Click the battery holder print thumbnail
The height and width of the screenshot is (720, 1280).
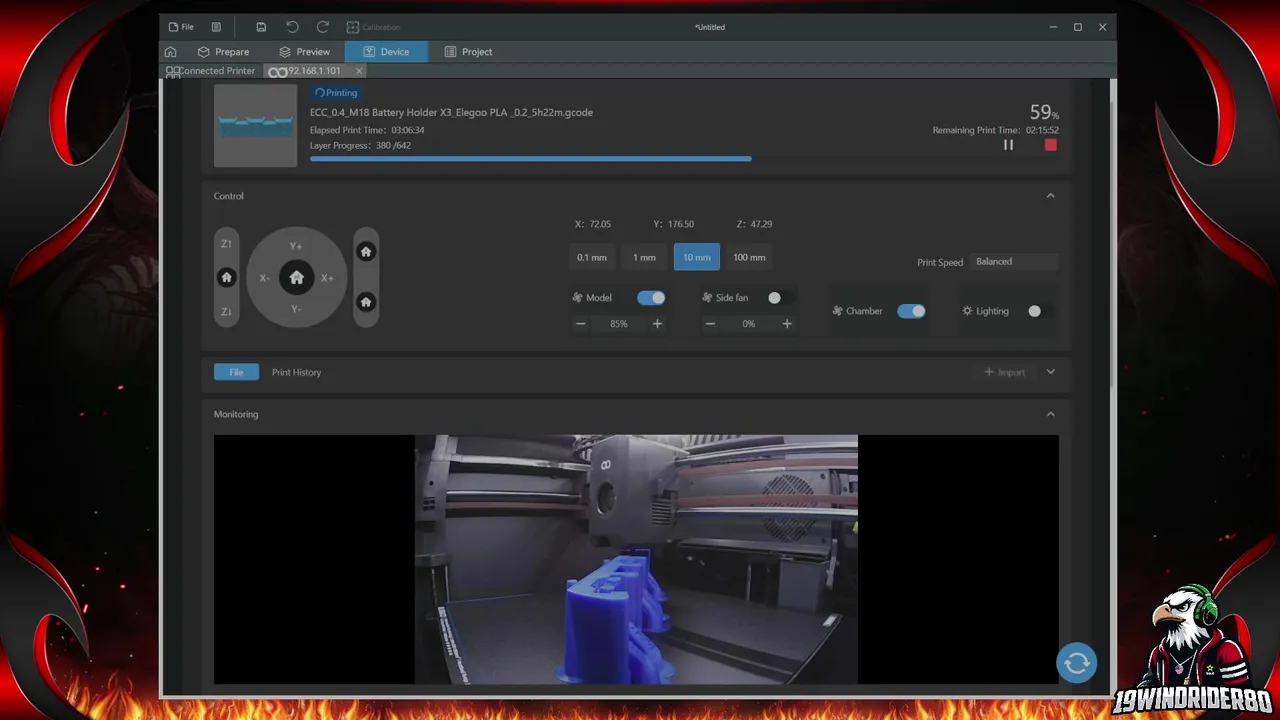[256, 125]
